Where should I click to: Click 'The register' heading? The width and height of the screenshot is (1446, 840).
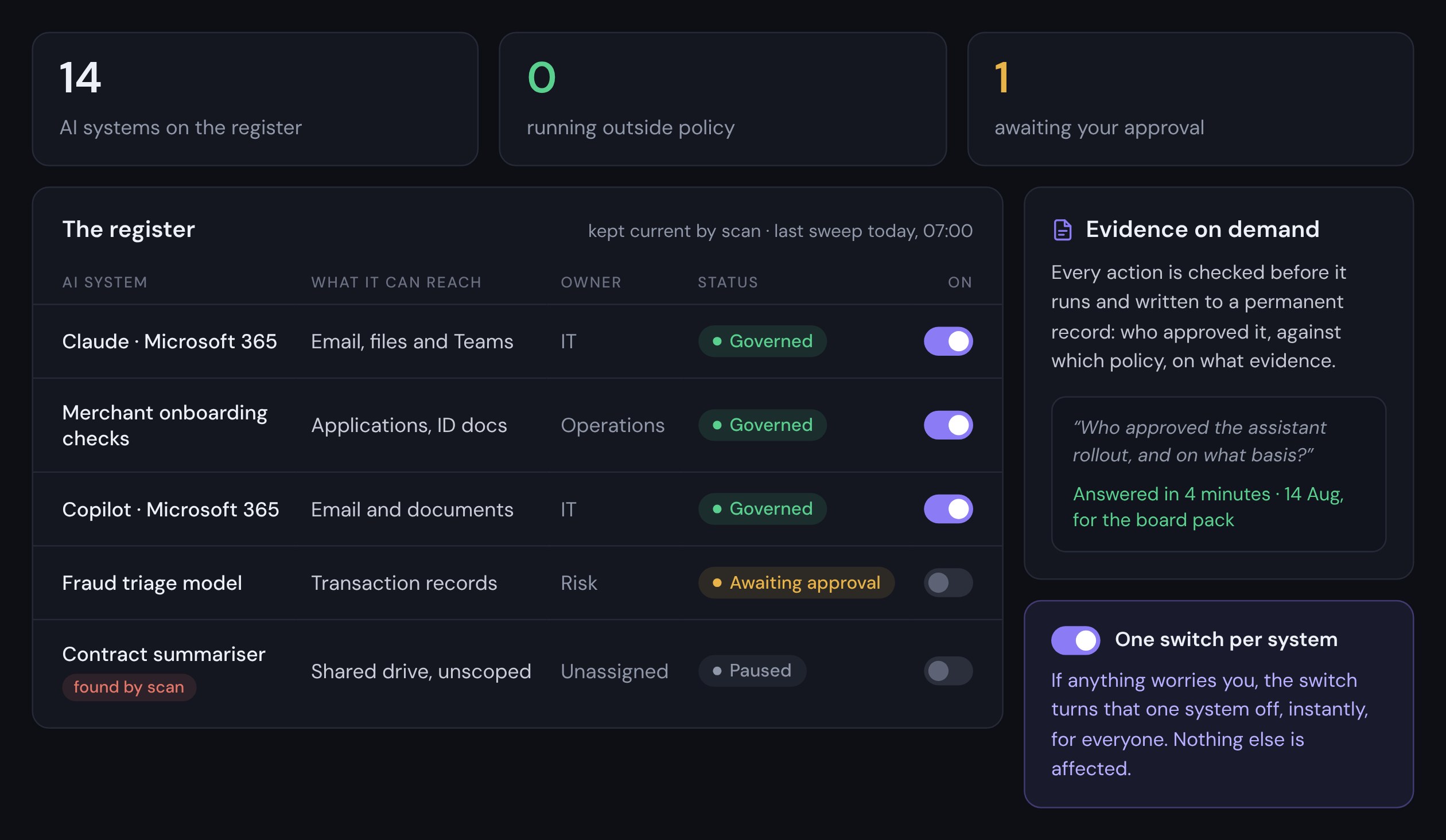tap(129, 230)
